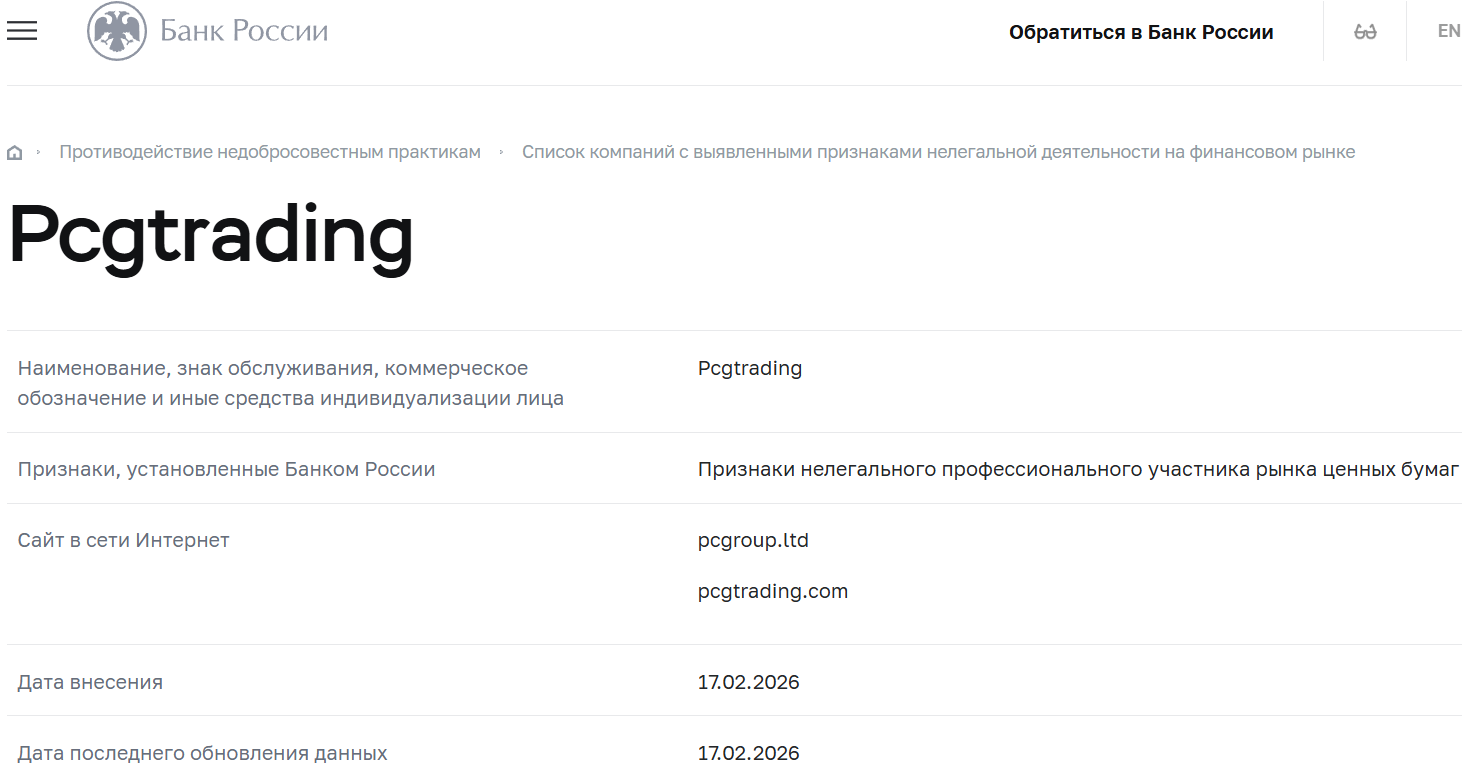The height and width of the screenshot is (782, 1462).
Task: Click the eyeglasses icon for visually impaired mode
Action: pos(1363,30)
